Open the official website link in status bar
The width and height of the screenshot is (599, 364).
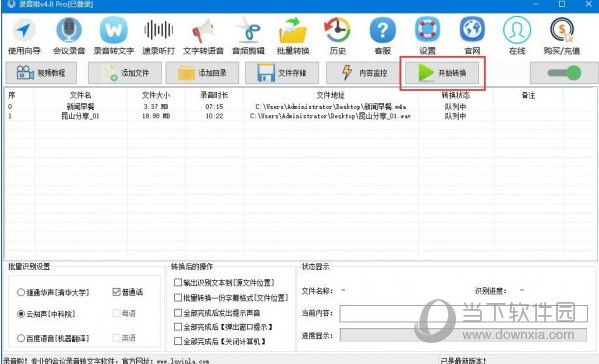183,361
